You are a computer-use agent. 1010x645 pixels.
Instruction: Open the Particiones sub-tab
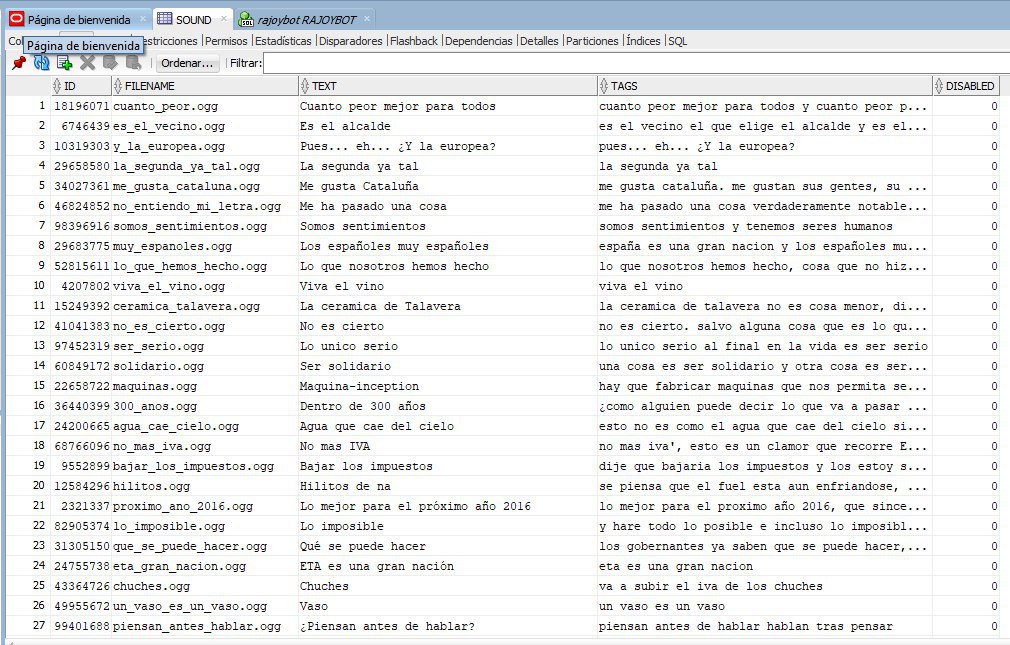(592, 41)
